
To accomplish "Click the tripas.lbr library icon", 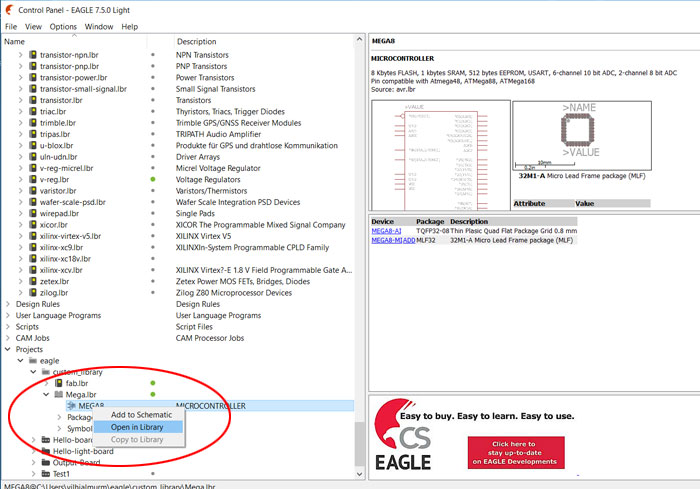I will [33, 134].
